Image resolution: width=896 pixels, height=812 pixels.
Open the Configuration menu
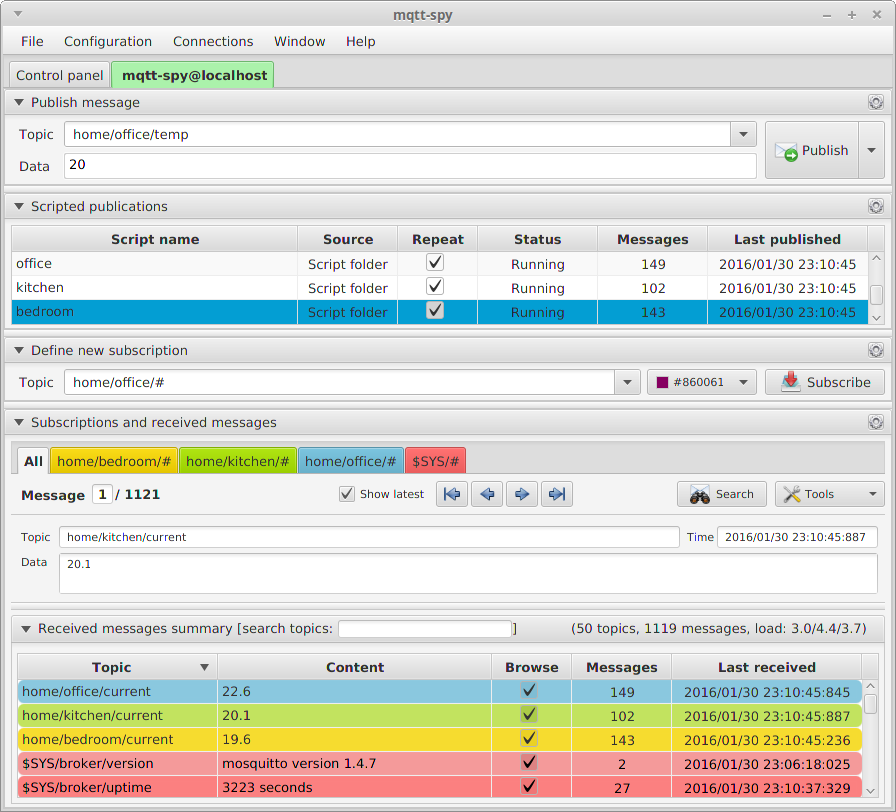pos(107,41)
